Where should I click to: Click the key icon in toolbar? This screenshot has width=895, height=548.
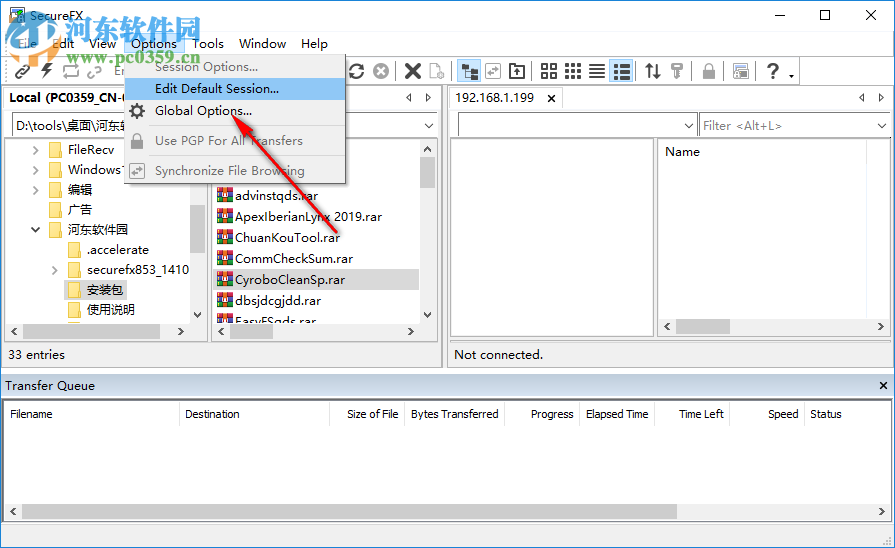pyautogui.click(x=676, y=71)
